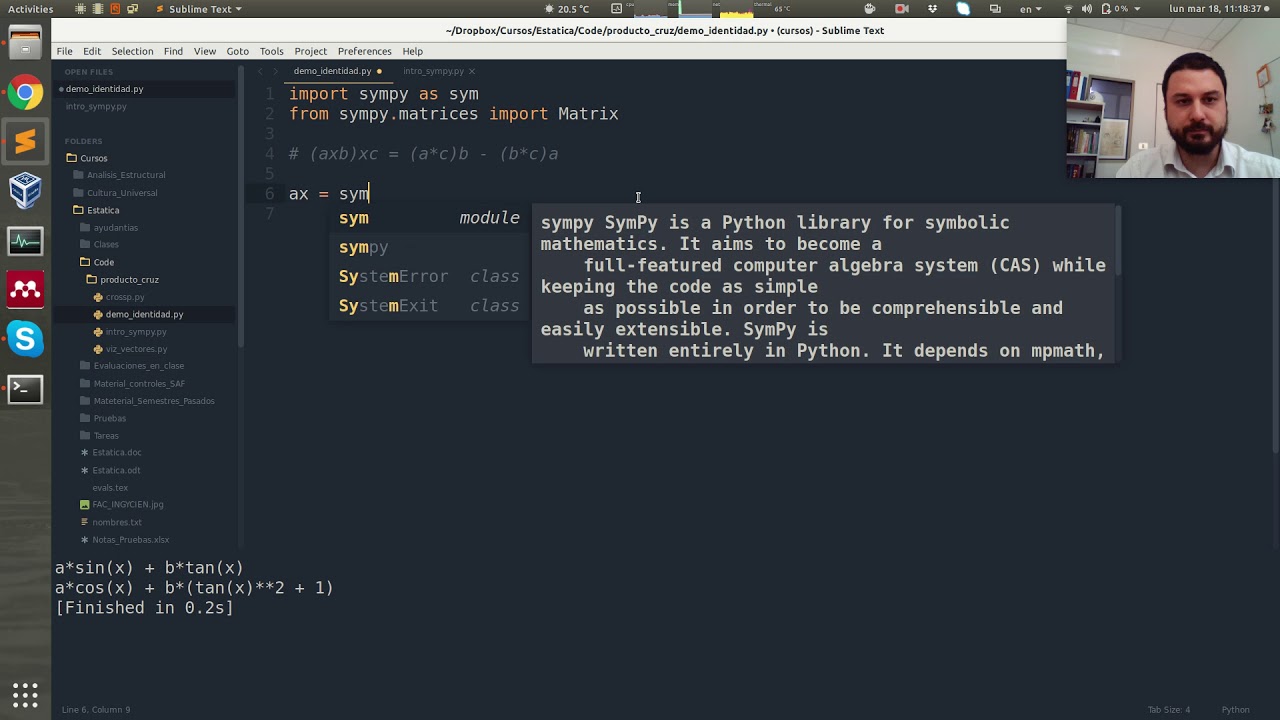Open the Caffeine cup indicator
This screenshot has width=1280, height=720.
[x=870, y=9]
